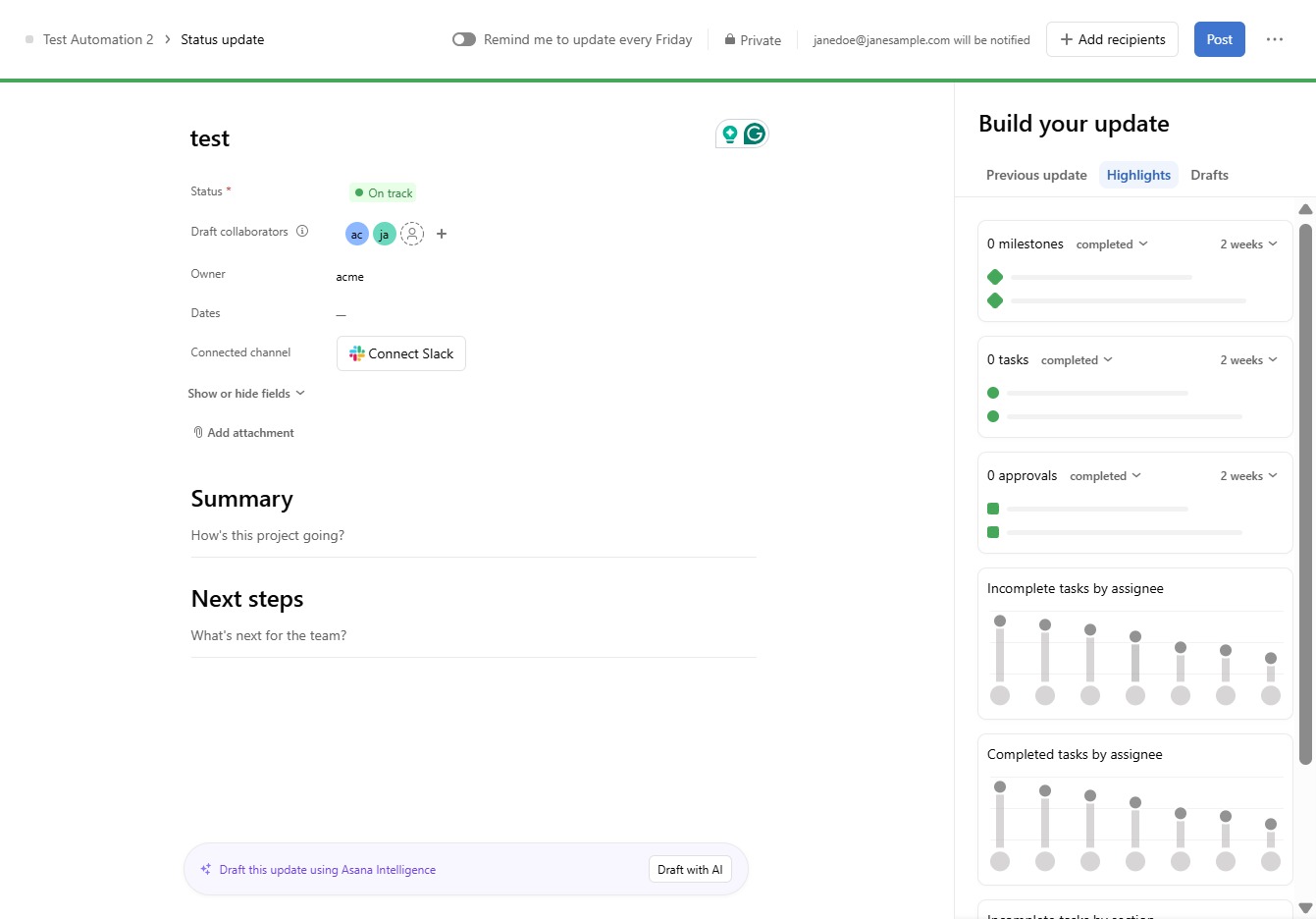Screen dimensions: 1316x919
Task: Click the Draft with AI button
Action: pos(690,870)
